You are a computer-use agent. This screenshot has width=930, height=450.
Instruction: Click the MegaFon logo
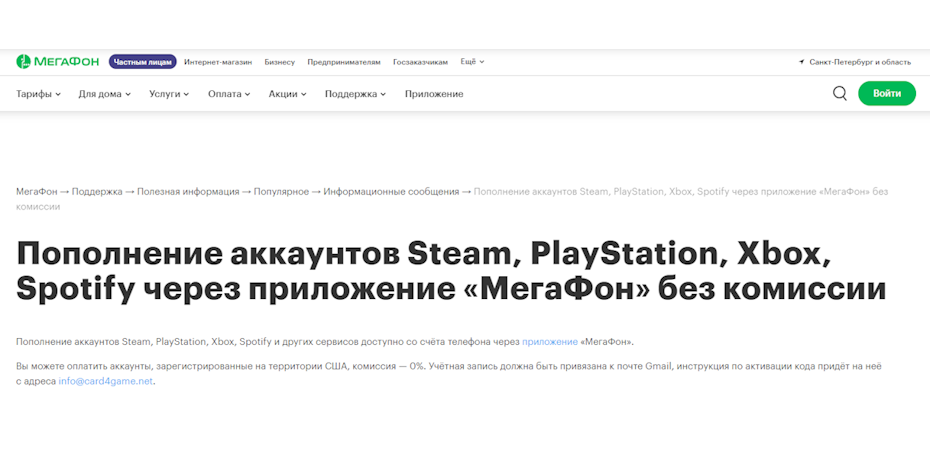point(58,62)
